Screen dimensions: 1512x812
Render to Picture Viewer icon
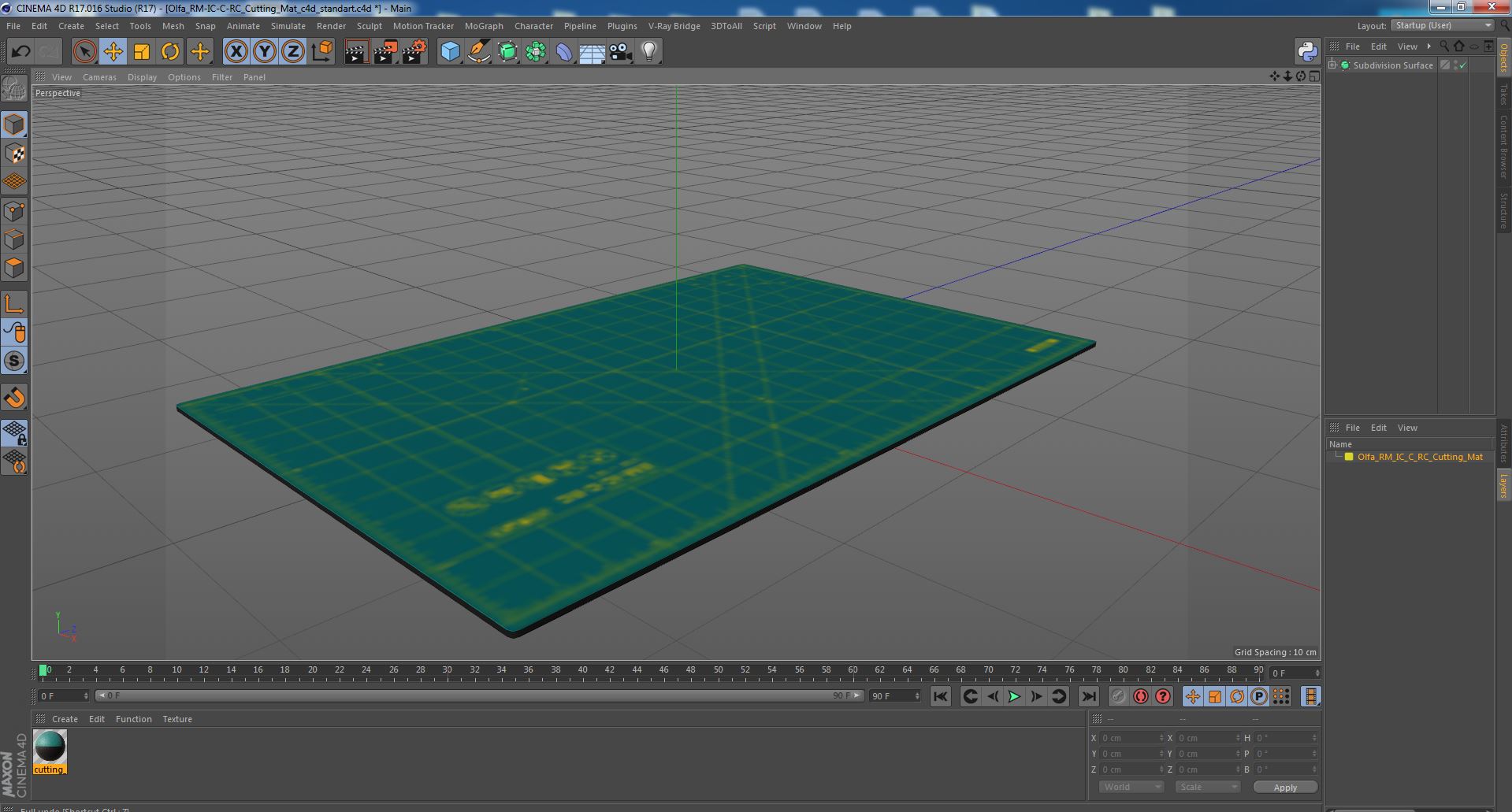point(385,52)
